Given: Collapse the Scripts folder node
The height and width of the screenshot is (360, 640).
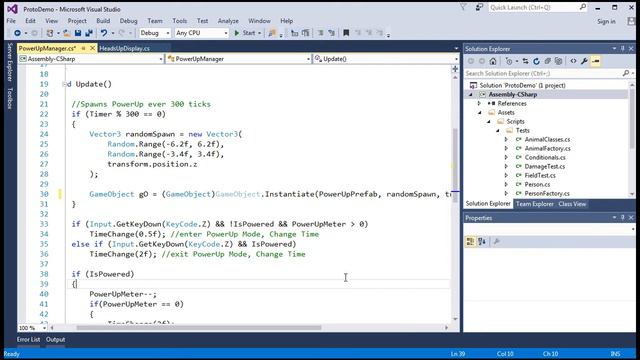Looking at the screenshot, I should click(x=489, y=122).
